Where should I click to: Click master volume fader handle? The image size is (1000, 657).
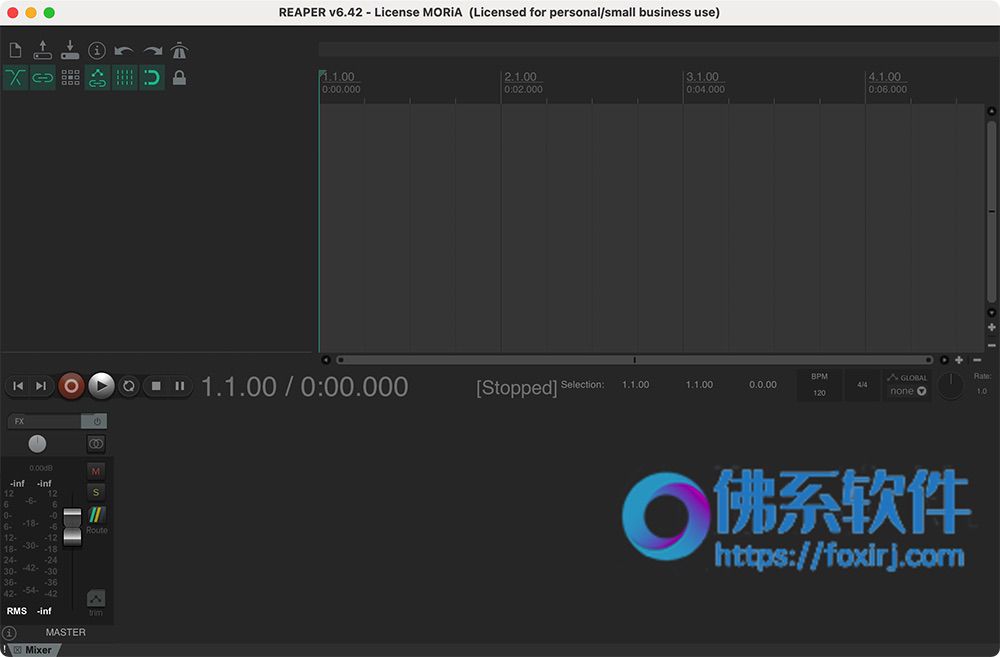(x=73, y=527)
